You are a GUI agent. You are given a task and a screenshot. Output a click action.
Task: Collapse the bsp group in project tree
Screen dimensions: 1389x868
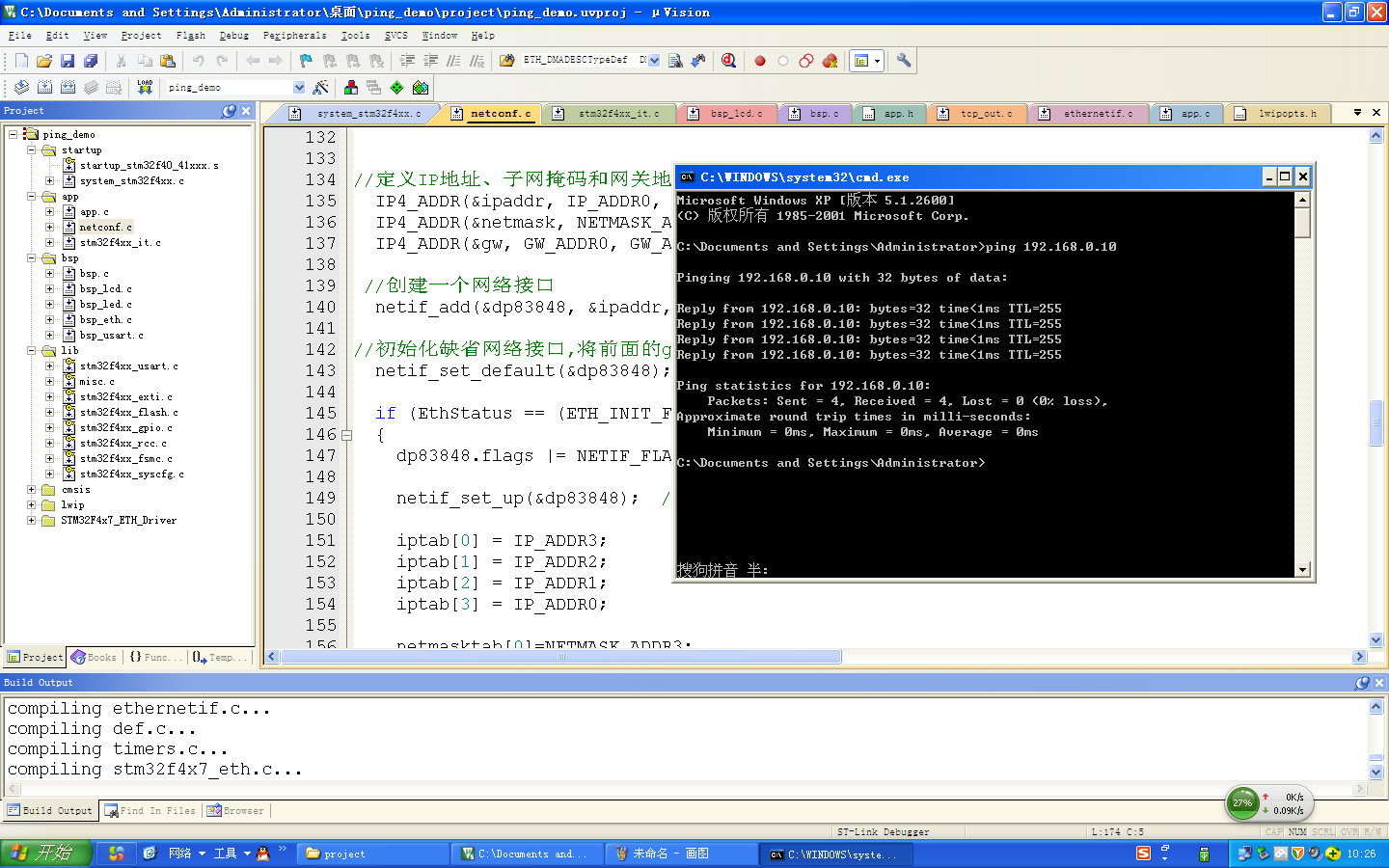pyautogui.click(x=32, y=258)
